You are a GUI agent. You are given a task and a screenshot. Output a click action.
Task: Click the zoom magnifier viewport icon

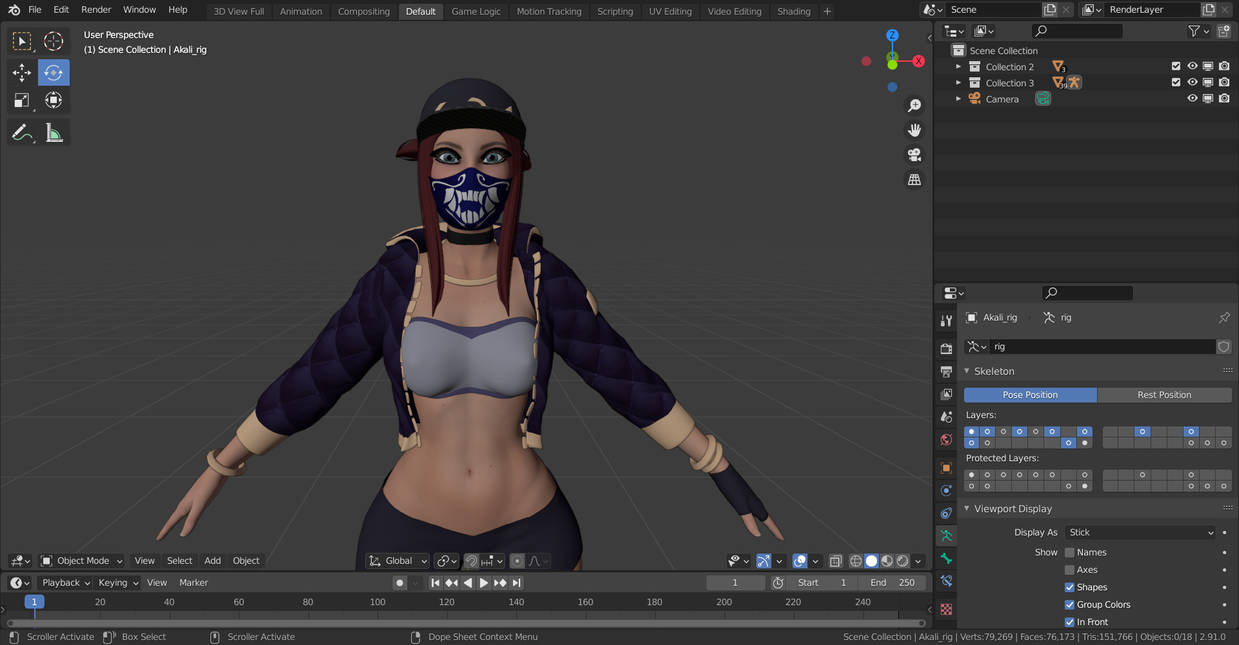click(x=914, y=106)
